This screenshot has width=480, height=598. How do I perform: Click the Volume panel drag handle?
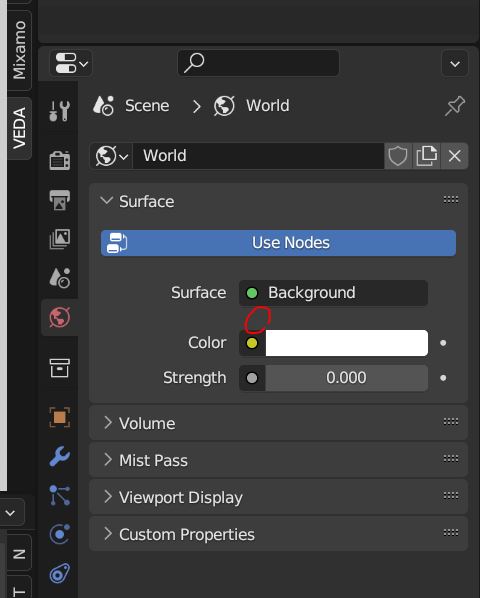(x=451, y=421)
